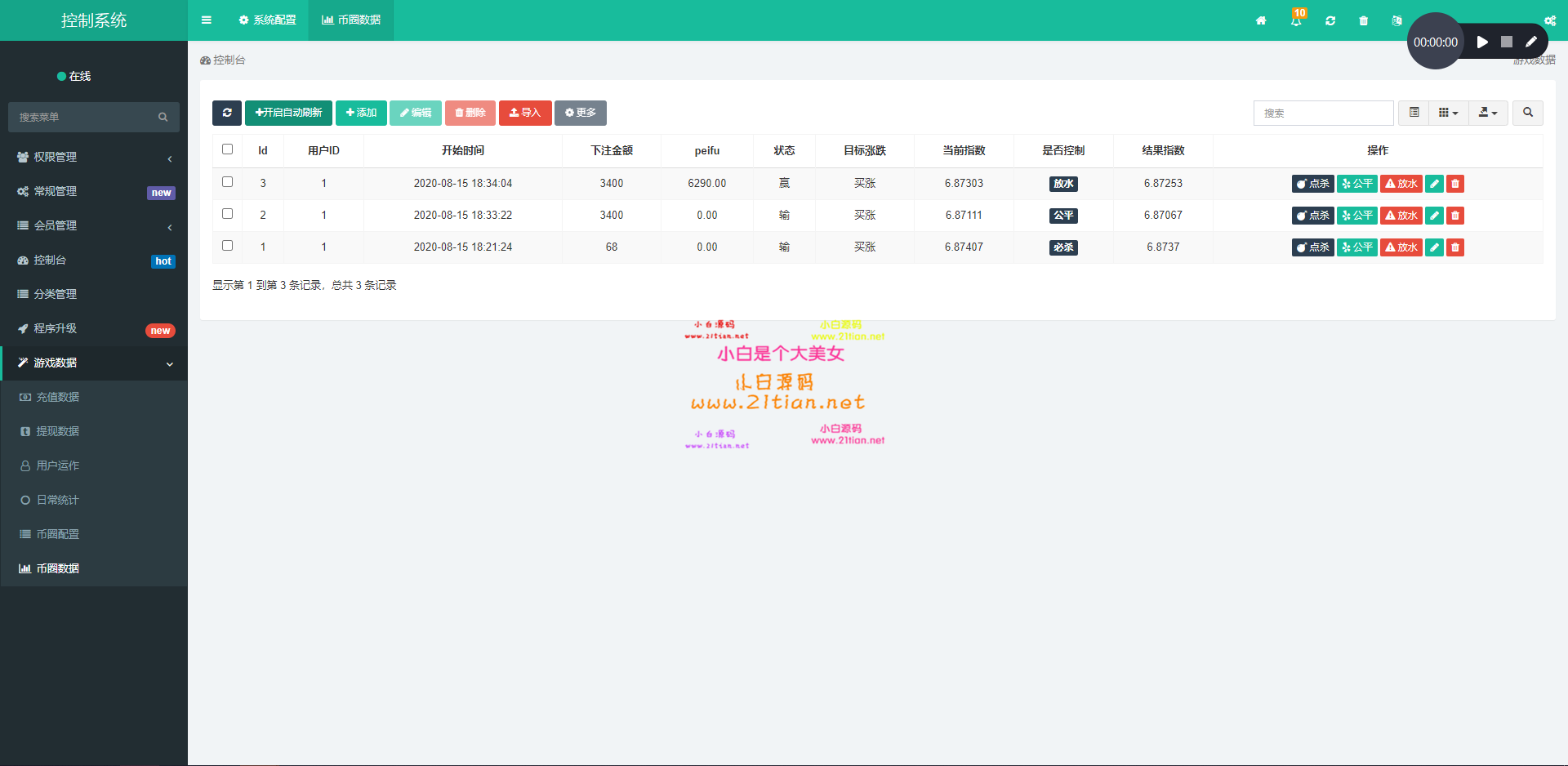Check the row checkbox for Id 2
Viewport: 1568px width, 766px height.
coord(228,214)
